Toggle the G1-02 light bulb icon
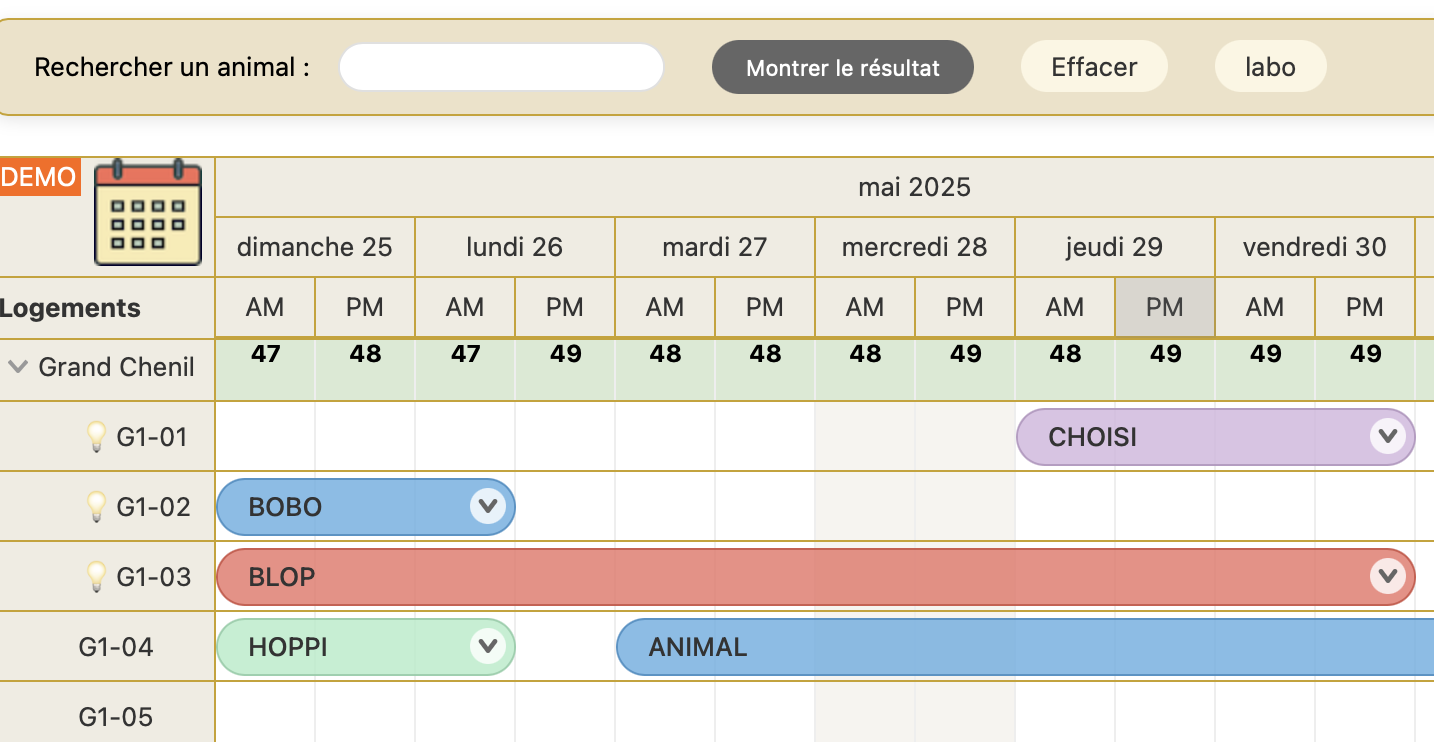This screenshot has width=1434, height=742. tap(96, 506)
